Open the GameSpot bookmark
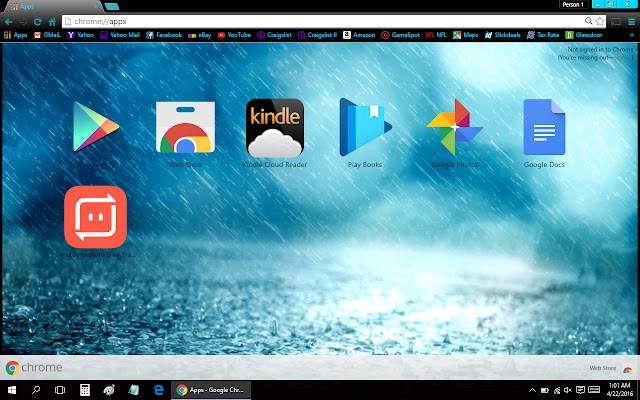 (x=400, y=35)
